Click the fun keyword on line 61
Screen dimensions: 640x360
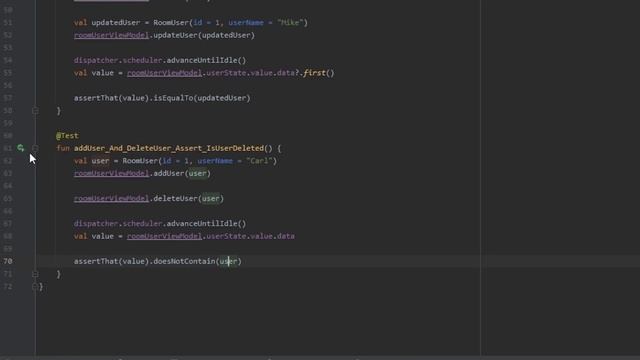[63, 148]
